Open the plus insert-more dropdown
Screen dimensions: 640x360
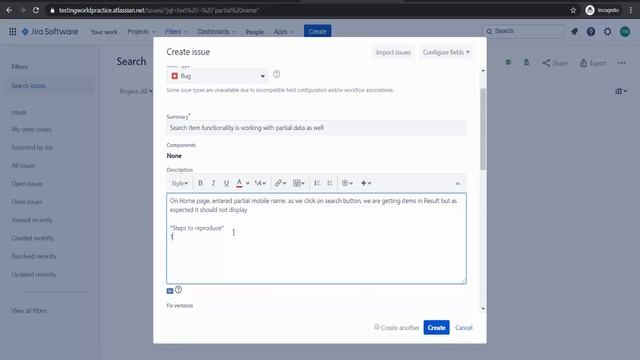point(366,183)
